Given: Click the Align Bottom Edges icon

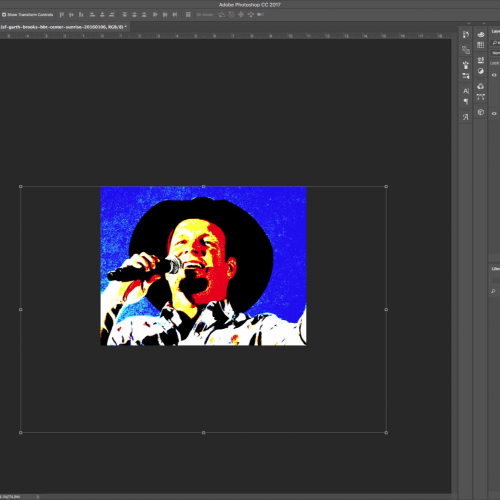Looking at the screenshot, I should tap(81, 15).
